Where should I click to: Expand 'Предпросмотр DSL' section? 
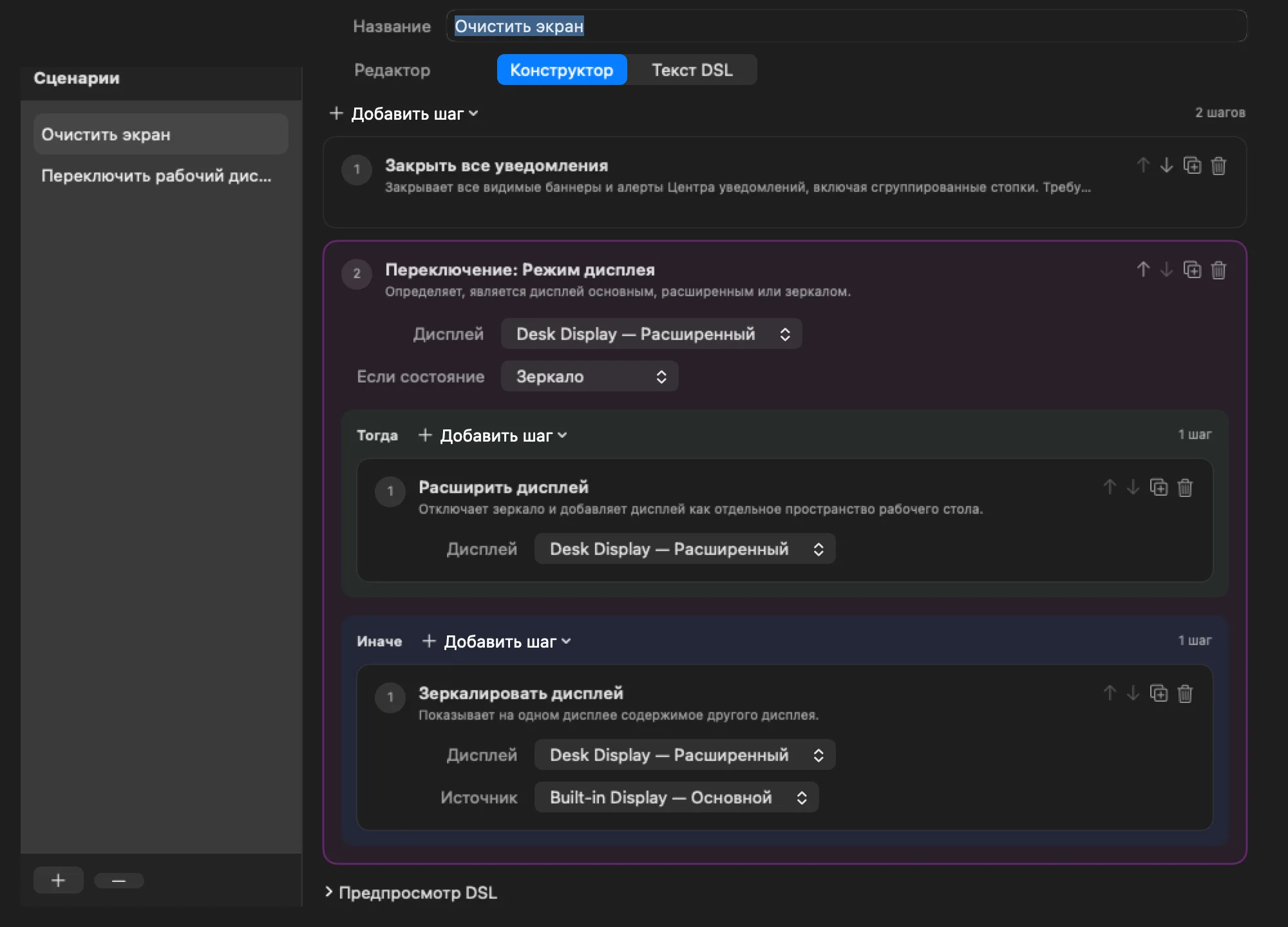[x=412, y=893]
